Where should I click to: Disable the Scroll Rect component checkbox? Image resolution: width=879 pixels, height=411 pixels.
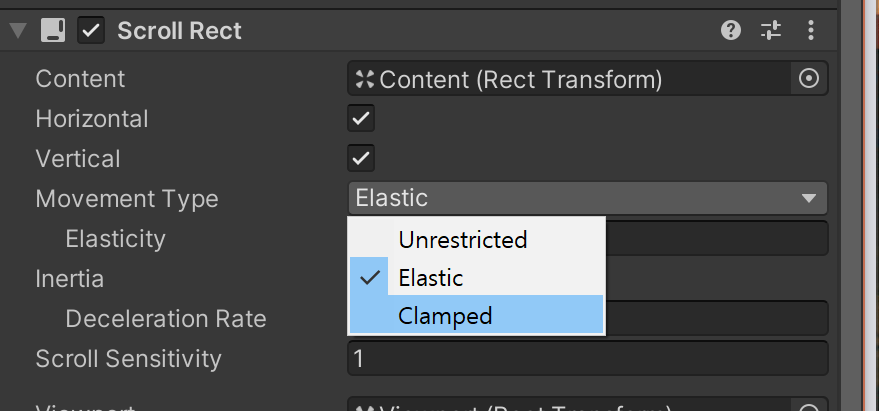[92, 31]
